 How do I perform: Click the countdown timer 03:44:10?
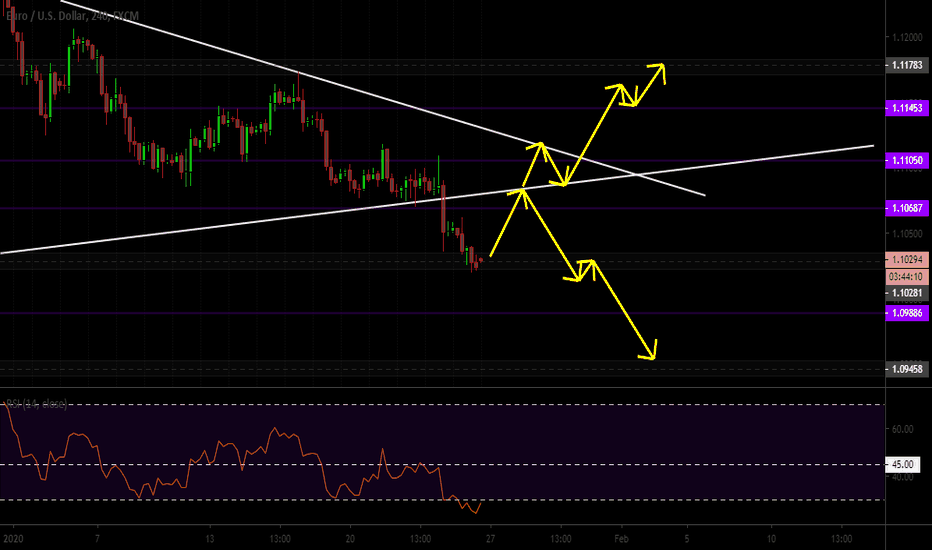click(907, 276)
